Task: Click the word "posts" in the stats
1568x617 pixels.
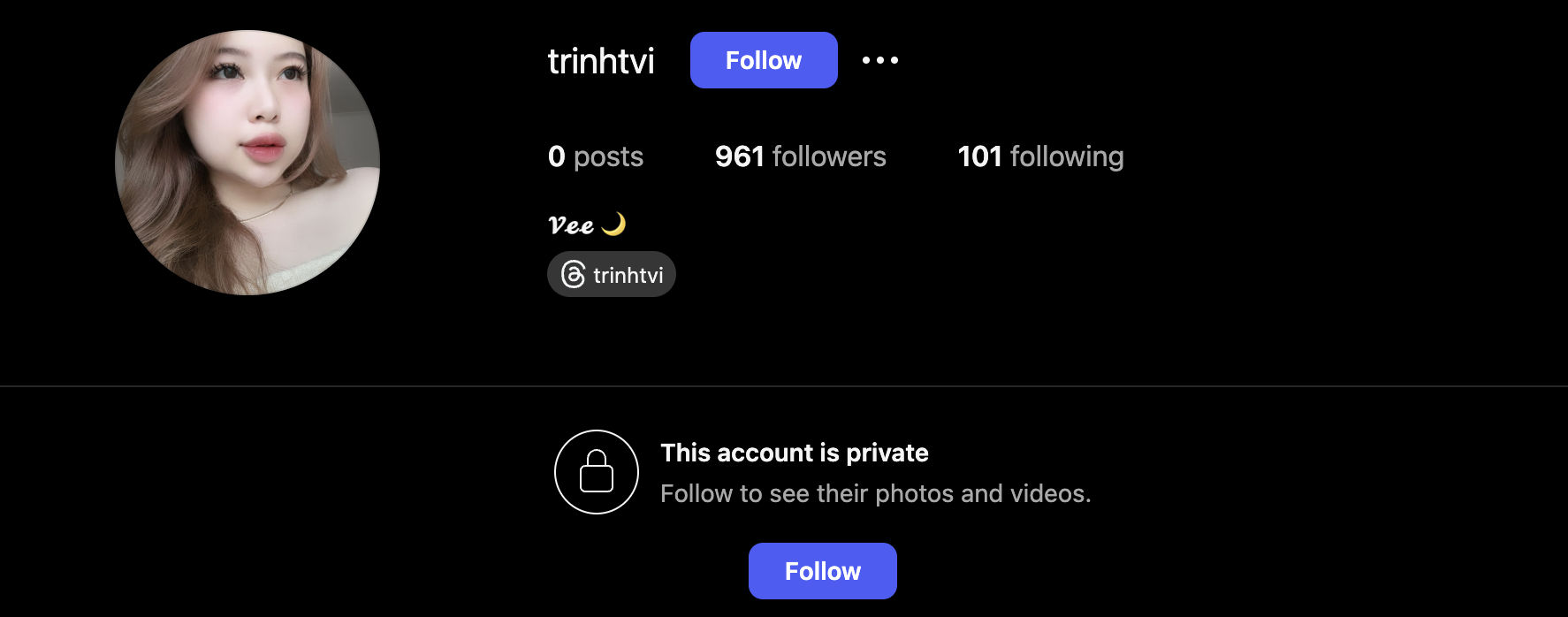Action: point(608,156)
